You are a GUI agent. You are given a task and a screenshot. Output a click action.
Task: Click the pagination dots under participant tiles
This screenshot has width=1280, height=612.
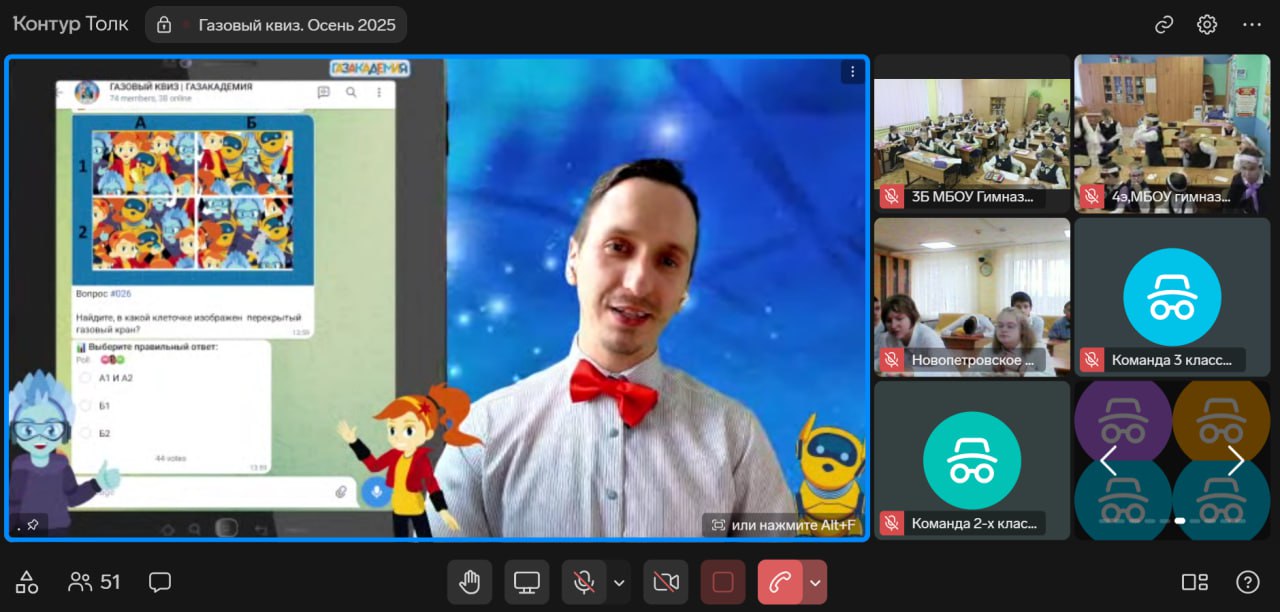coord(1172,520)
